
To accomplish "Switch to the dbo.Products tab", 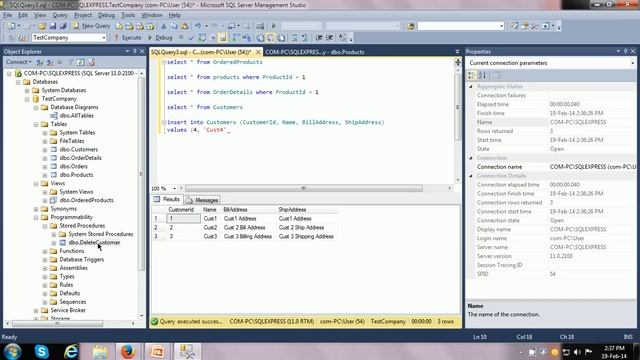I will click(x=315, y=52).
